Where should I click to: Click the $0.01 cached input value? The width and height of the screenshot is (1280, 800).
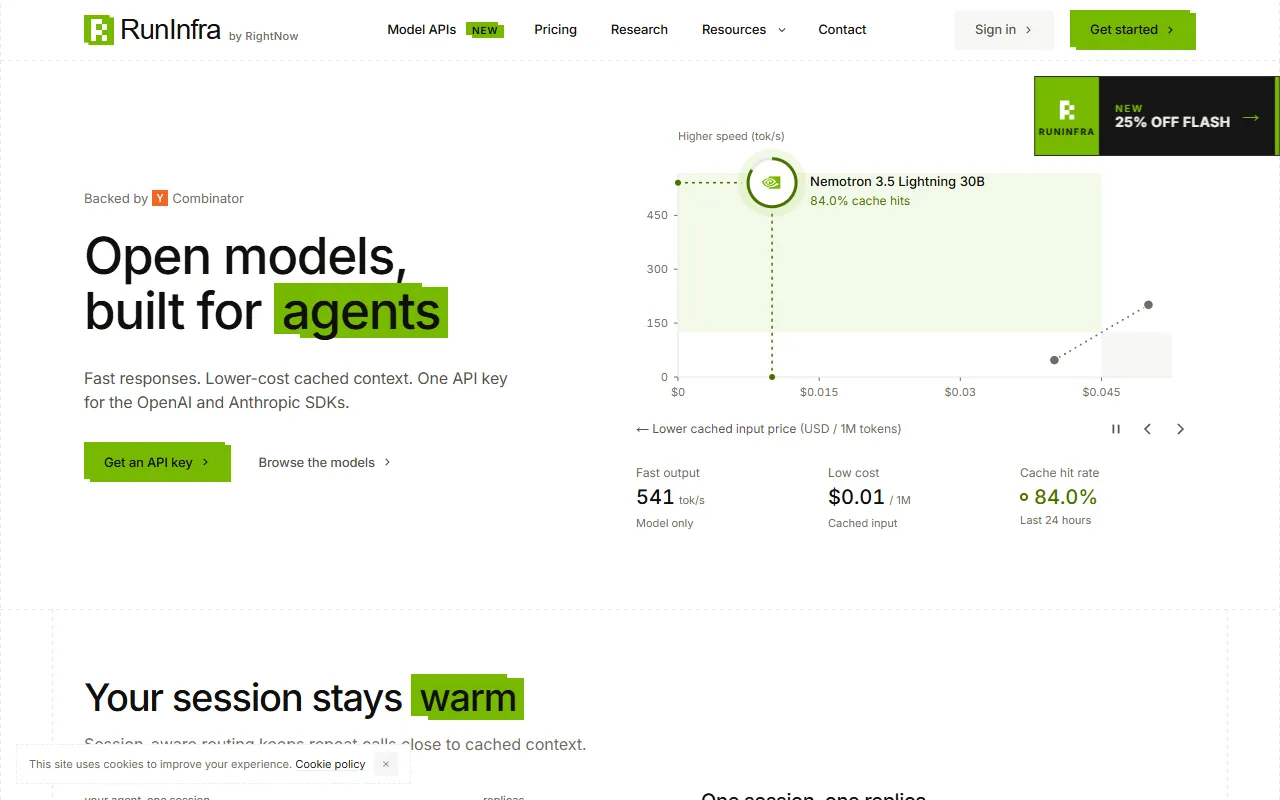coord(869,497)
